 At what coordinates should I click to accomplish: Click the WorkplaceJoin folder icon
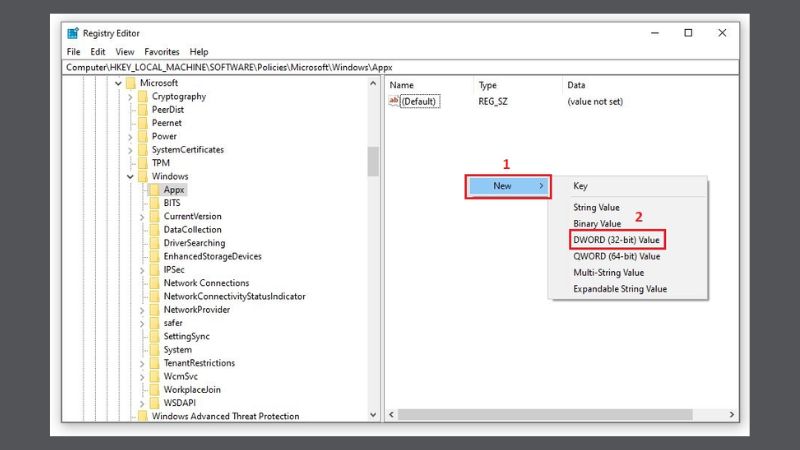[154, 389]
